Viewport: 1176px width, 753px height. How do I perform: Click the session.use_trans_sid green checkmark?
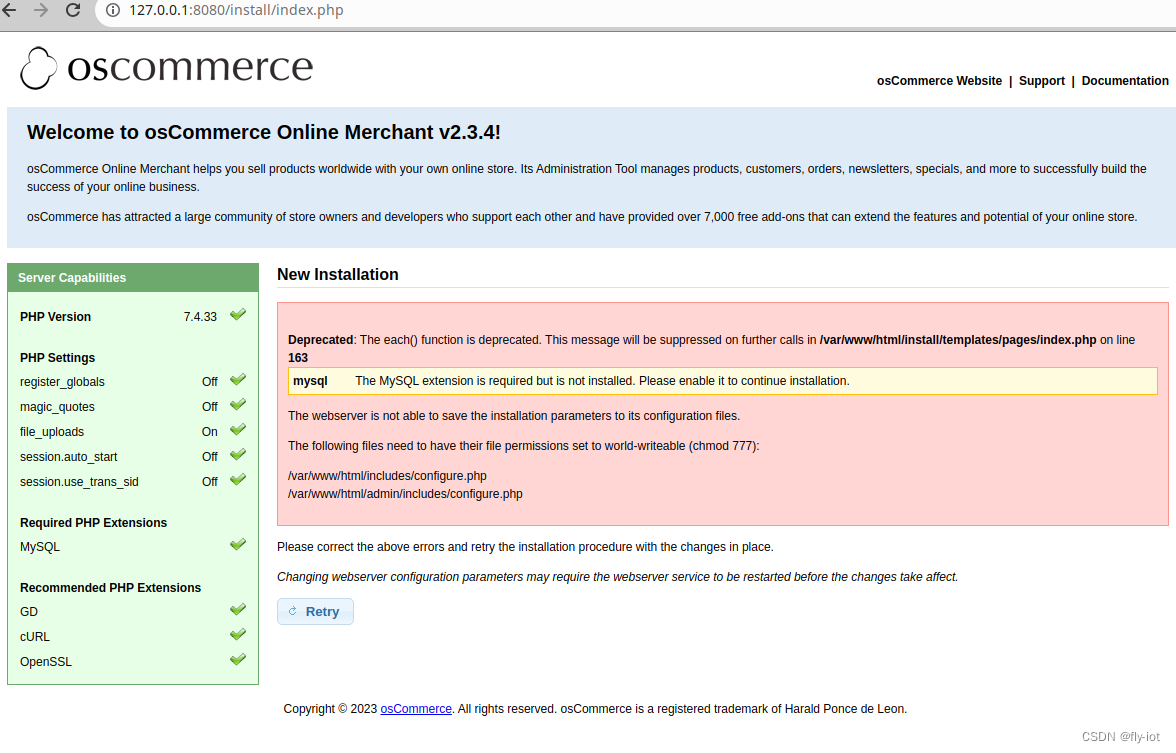[238, 480]
